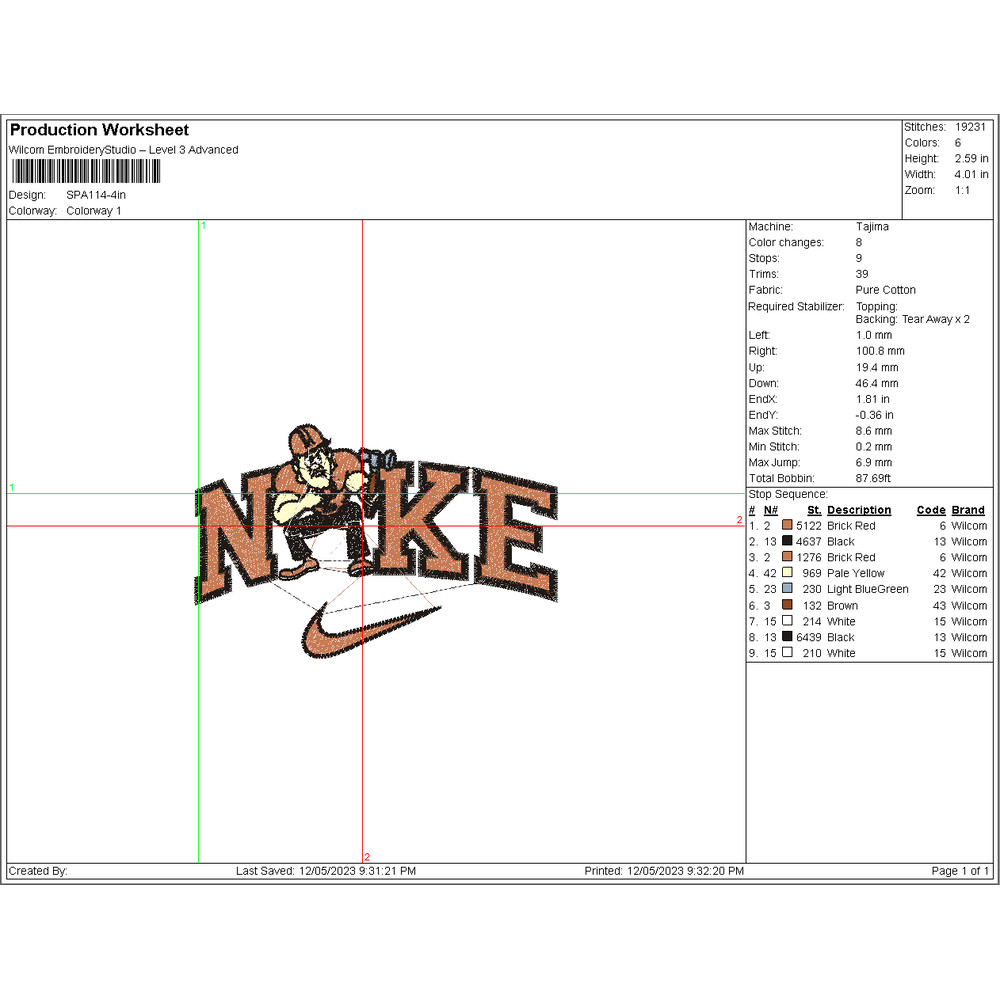The image size is (1000, 1000).
Task: Click the Description column header
Action: (x=858, y=510)
